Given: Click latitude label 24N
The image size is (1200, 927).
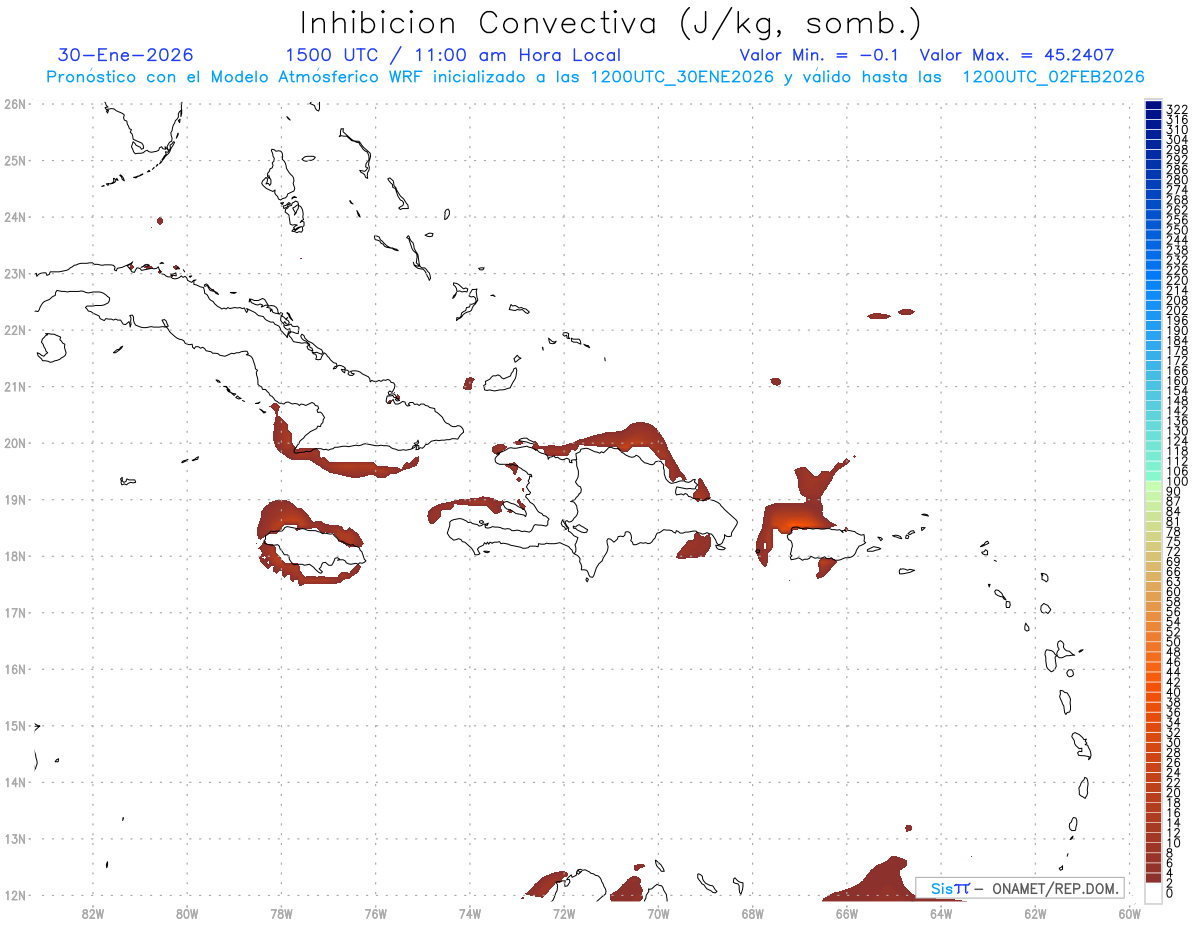Looking at the screenshot, I should (x=14, y=217).
